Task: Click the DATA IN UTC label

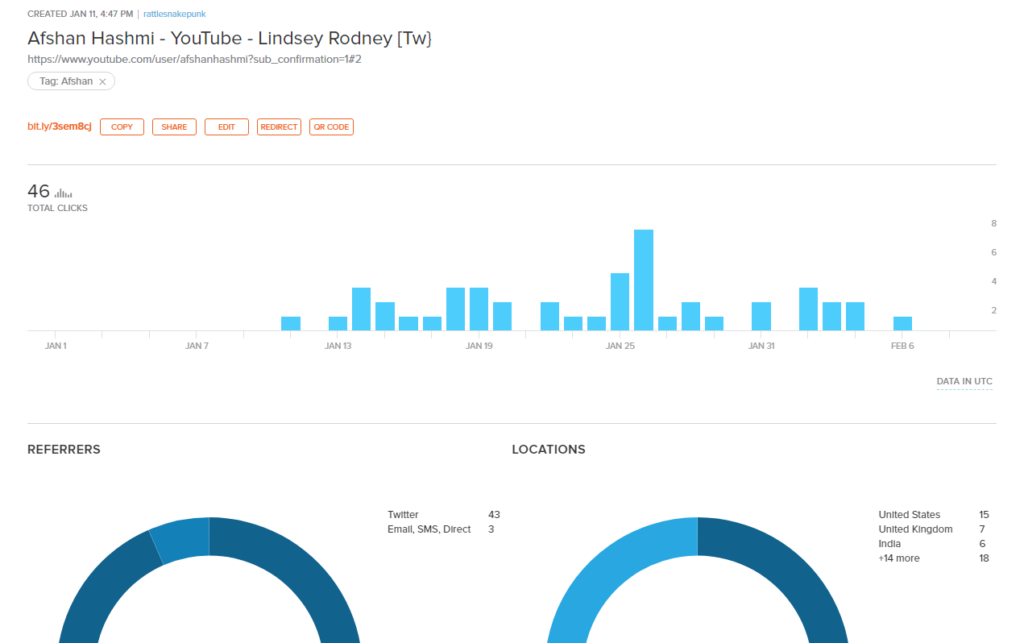Action: tap(964, 381)
